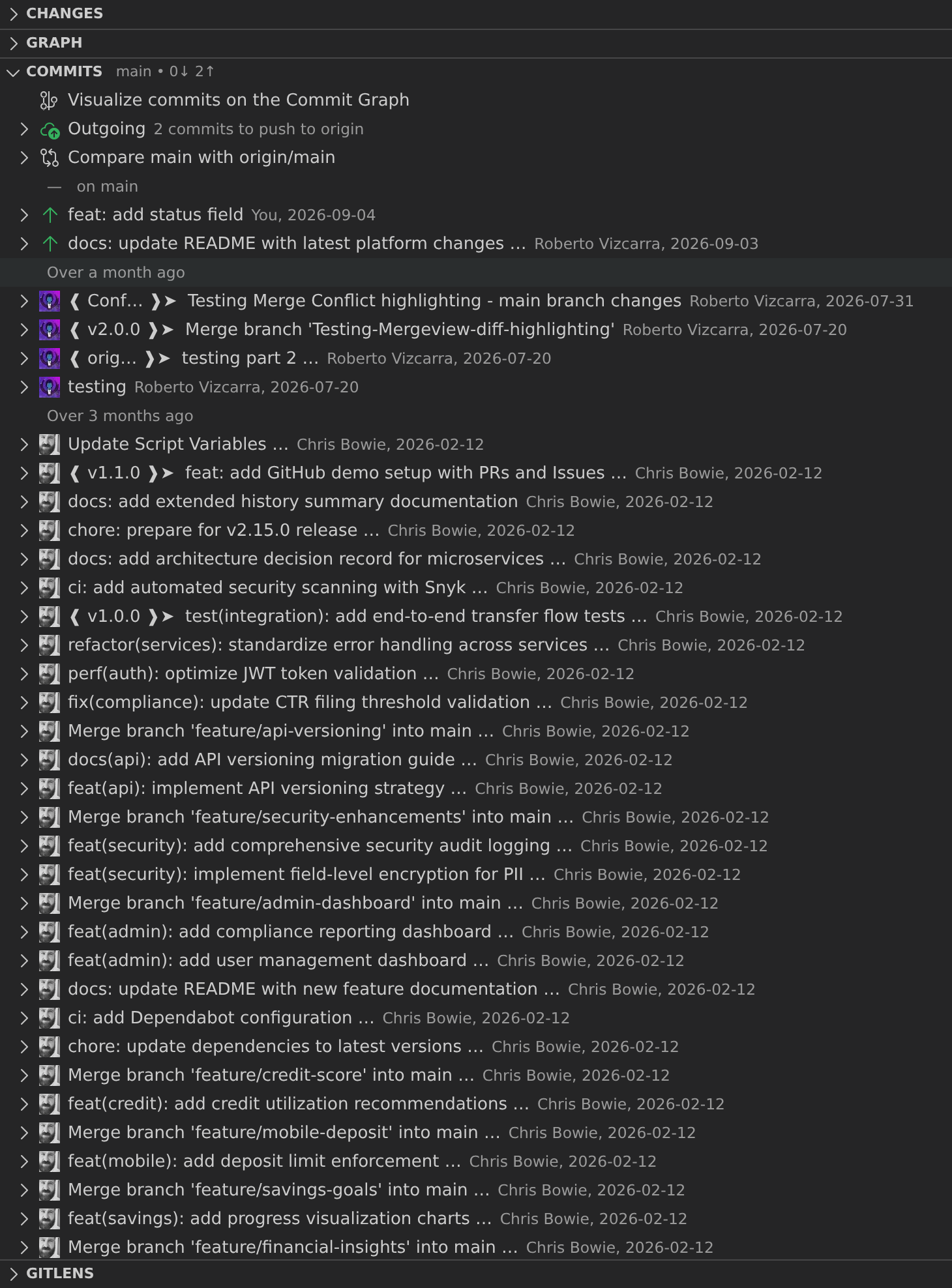
Task: Click avatar on Testing Merge Conflict highlighting commit
Action: (x=50, y=301)
